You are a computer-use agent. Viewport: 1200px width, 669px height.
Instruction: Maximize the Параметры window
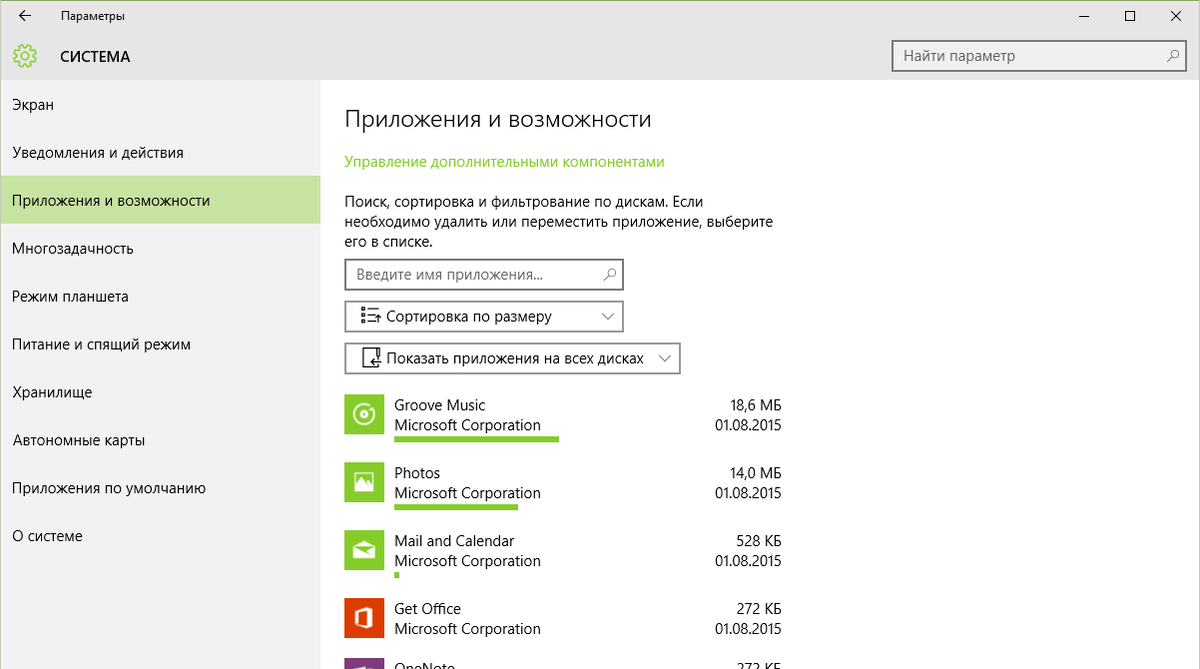1130,16
